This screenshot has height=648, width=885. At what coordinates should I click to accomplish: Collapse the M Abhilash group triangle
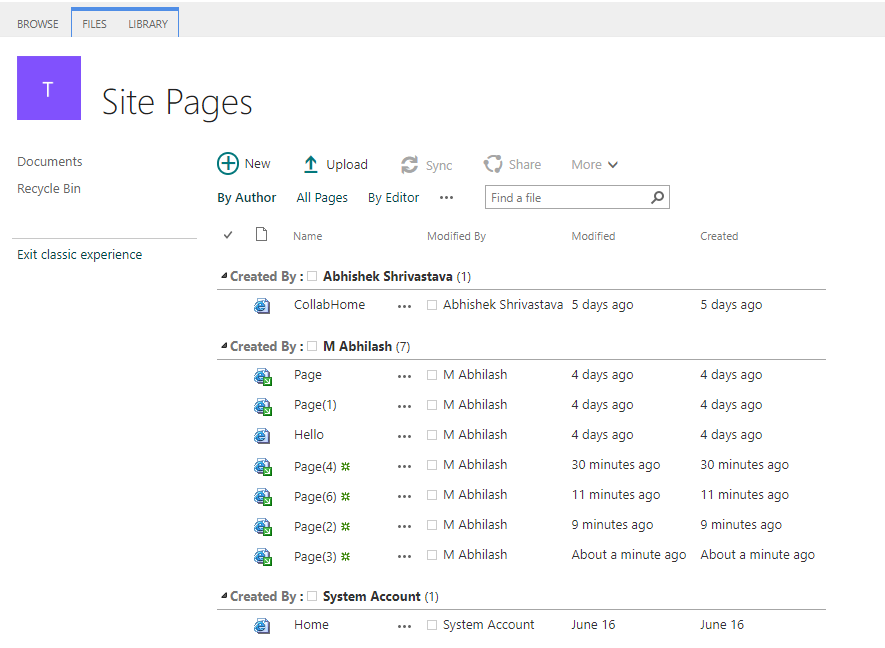[x=224, y=346]
